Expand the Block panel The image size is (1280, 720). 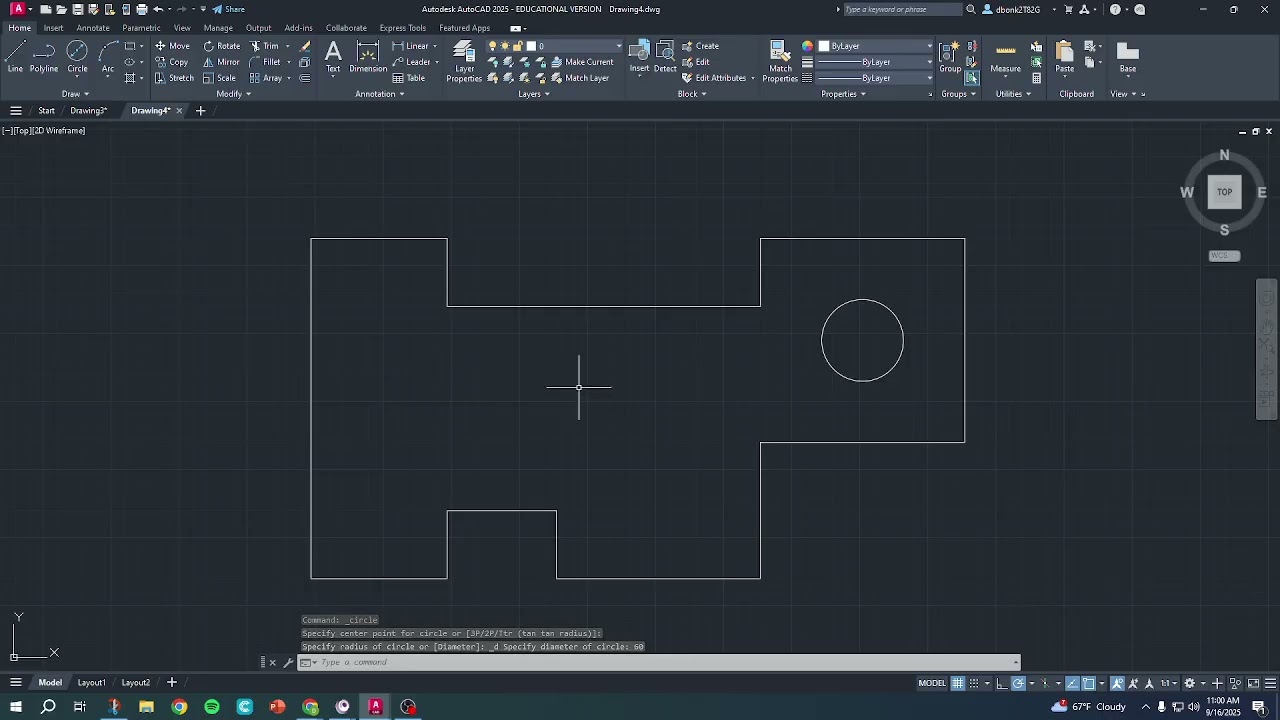click(x=692, y=94)
